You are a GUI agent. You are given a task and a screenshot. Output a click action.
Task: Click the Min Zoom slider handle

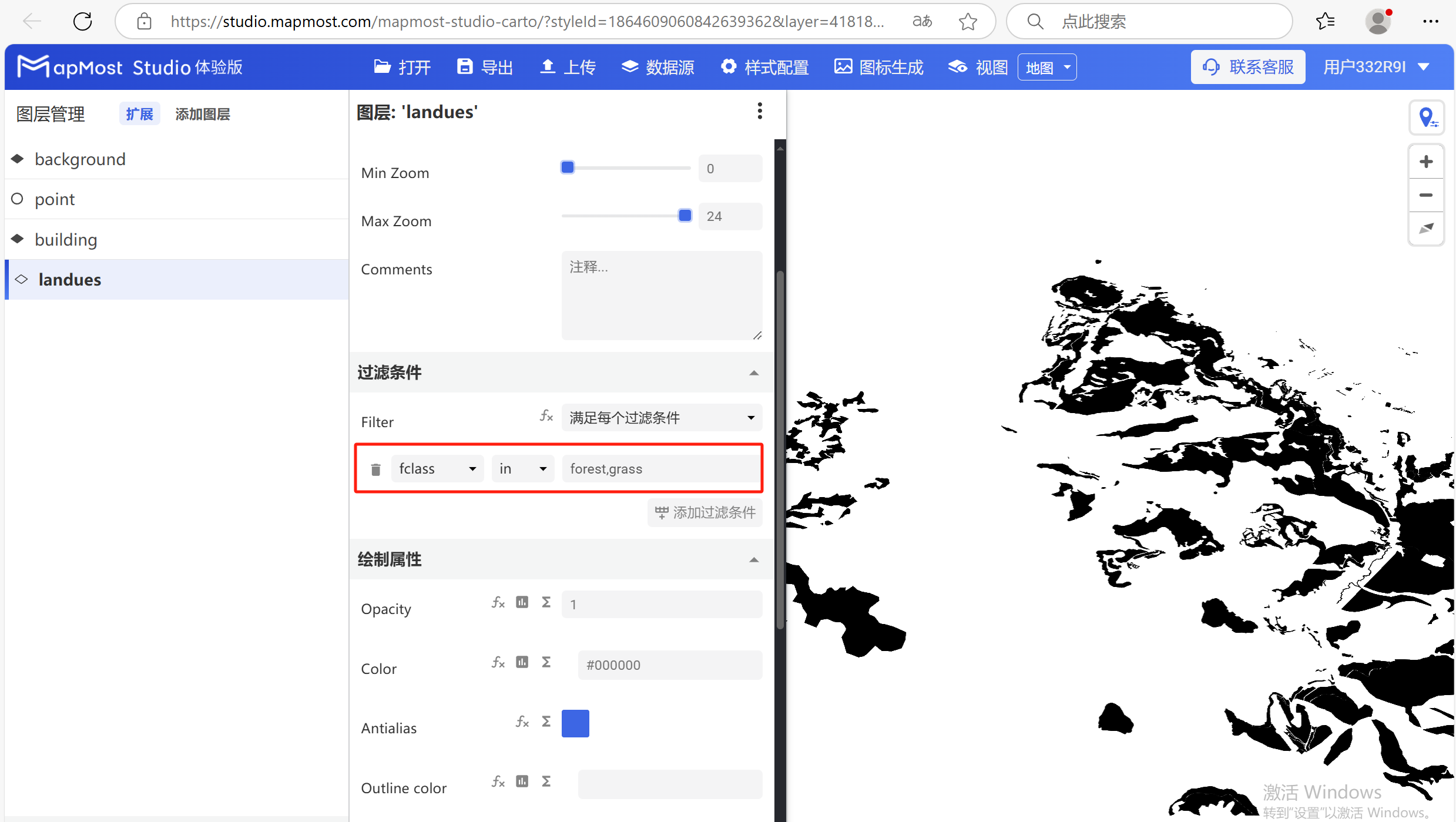coord(567,167)
